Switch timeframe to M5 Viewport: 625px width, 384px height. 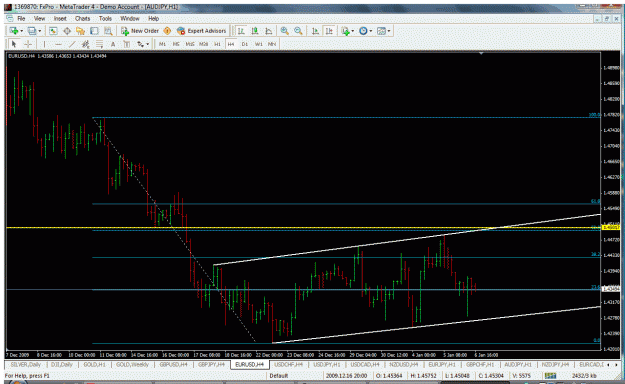tap(176, 44)
